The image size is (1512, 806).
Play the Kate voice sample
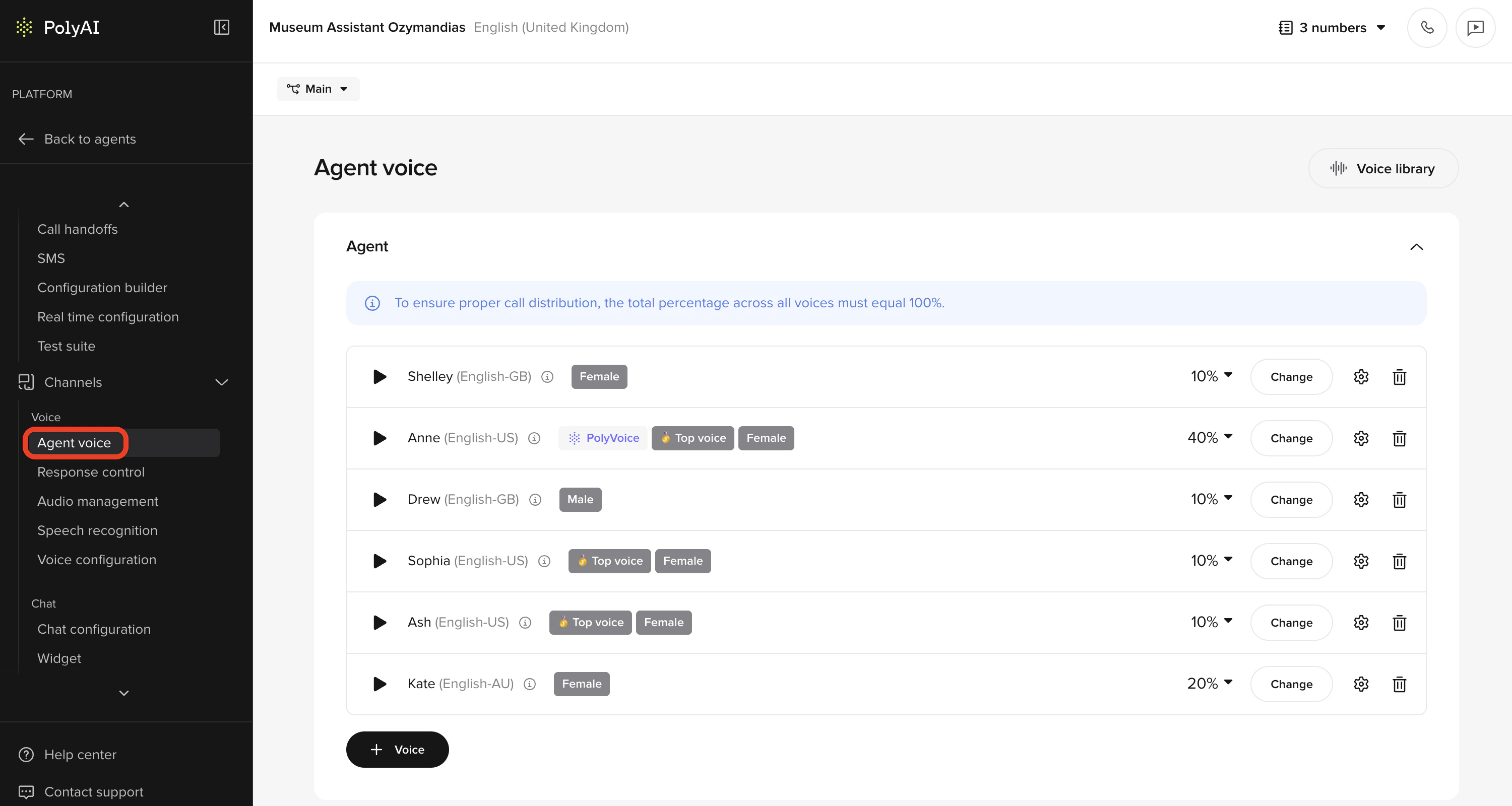380,684
